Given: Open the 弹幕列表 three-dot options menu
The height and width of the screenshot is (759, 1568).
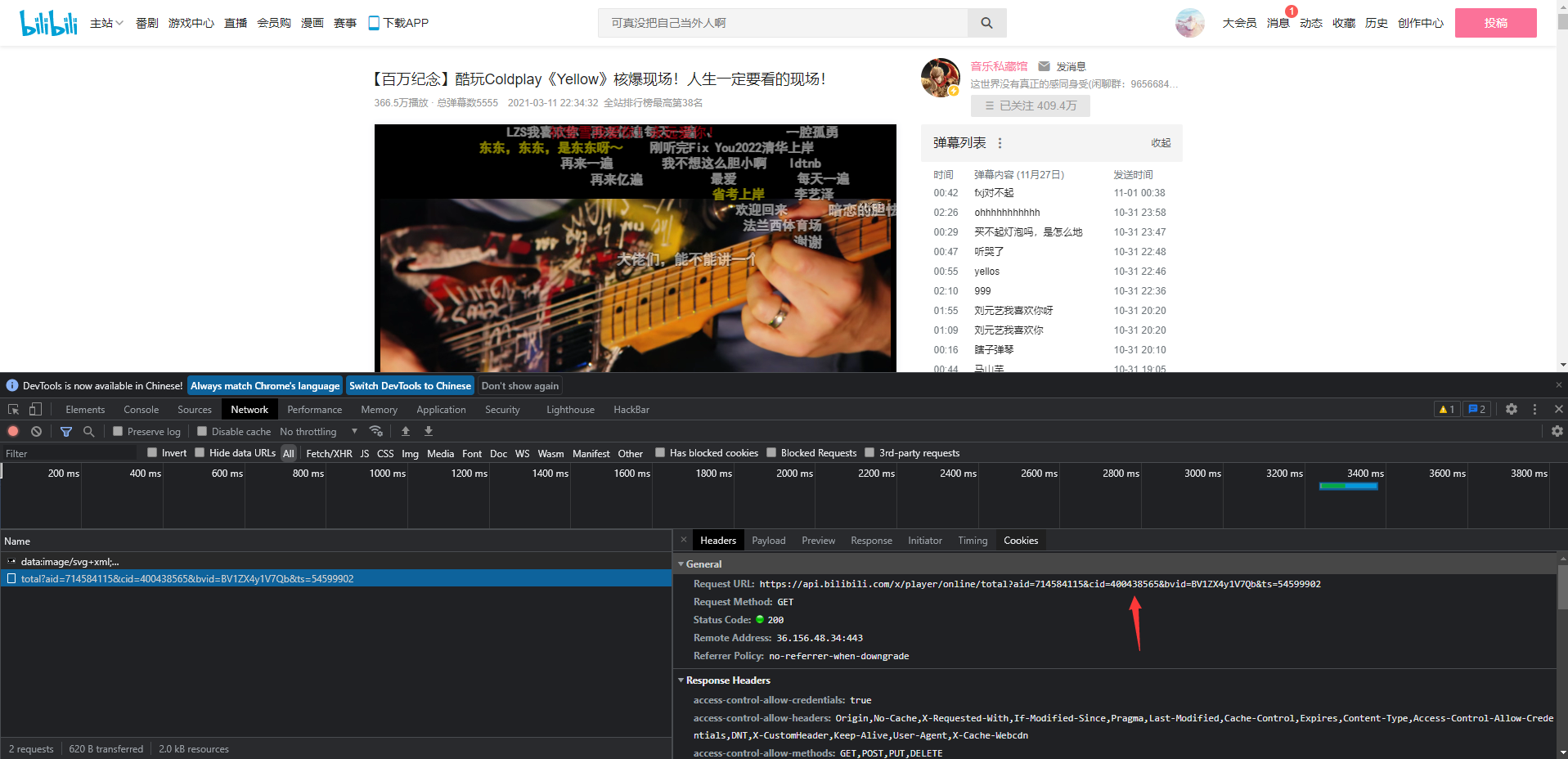Looking at the screenshot, I should [1000, 143].
